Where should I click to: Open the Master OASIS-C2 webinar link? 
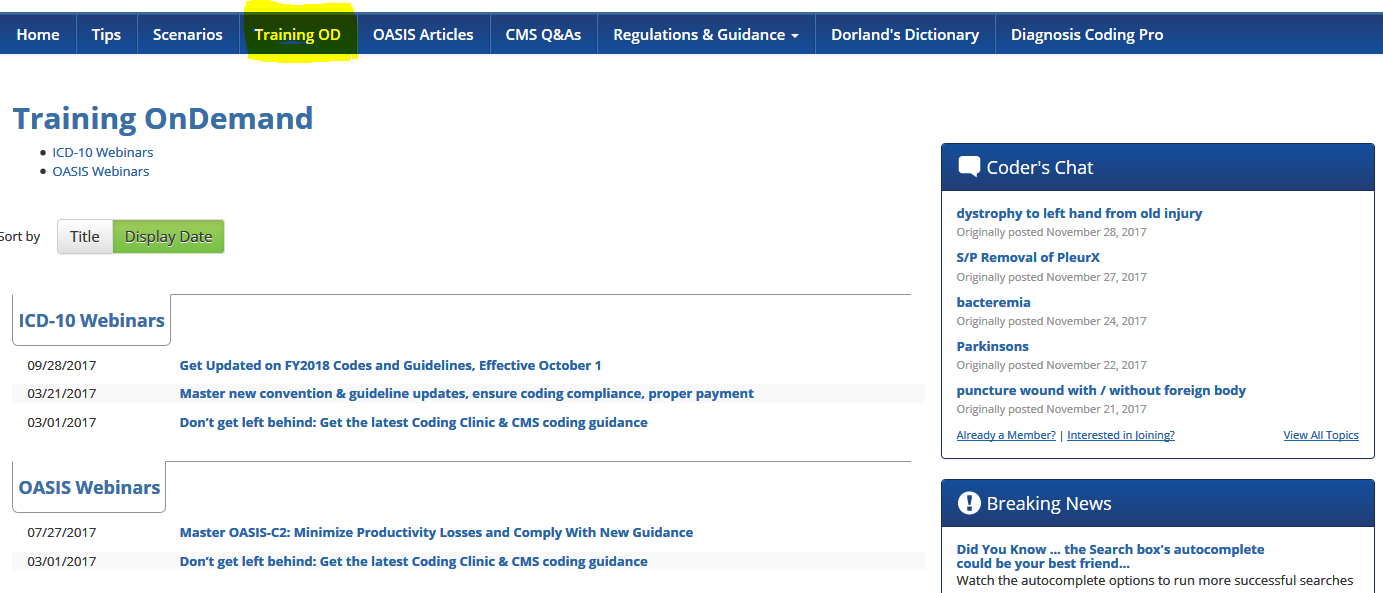point(436,532)
